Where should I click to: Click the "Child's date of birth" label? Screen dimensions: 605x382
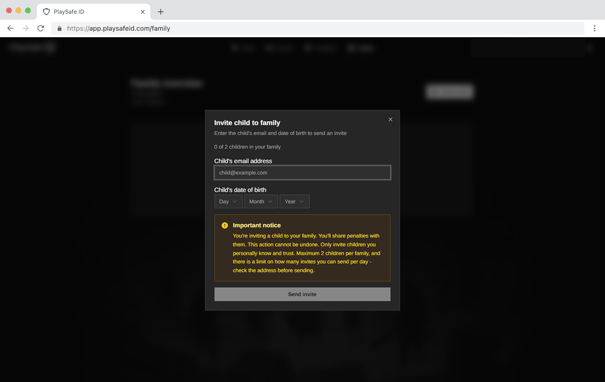(x=240, y=190)
